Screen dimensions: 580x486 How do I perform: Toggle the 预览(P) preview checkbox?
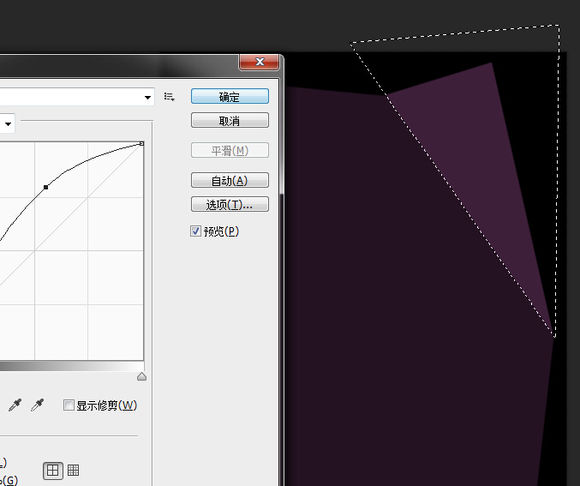196,231
